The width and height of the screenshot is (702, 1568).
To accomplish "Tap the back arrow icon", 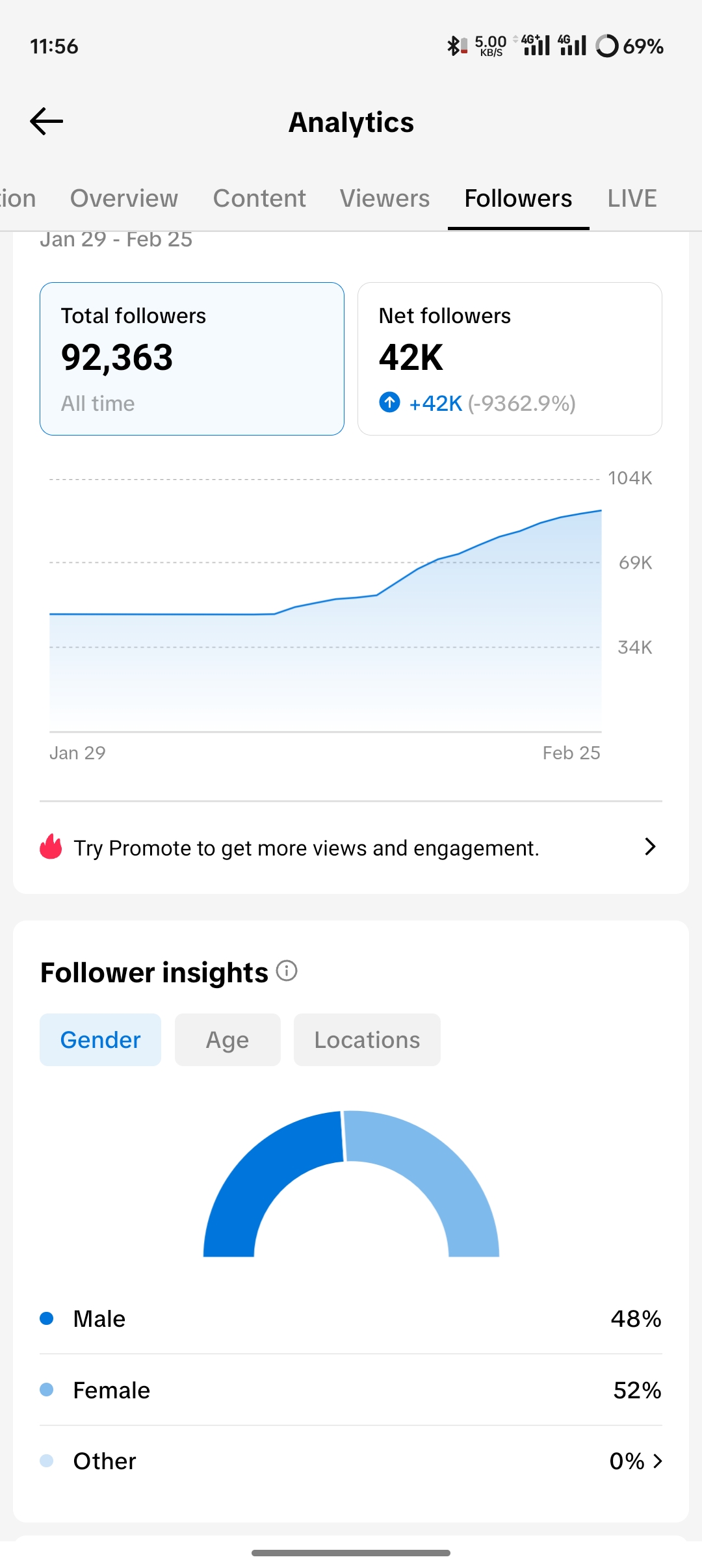I will 47,122.
